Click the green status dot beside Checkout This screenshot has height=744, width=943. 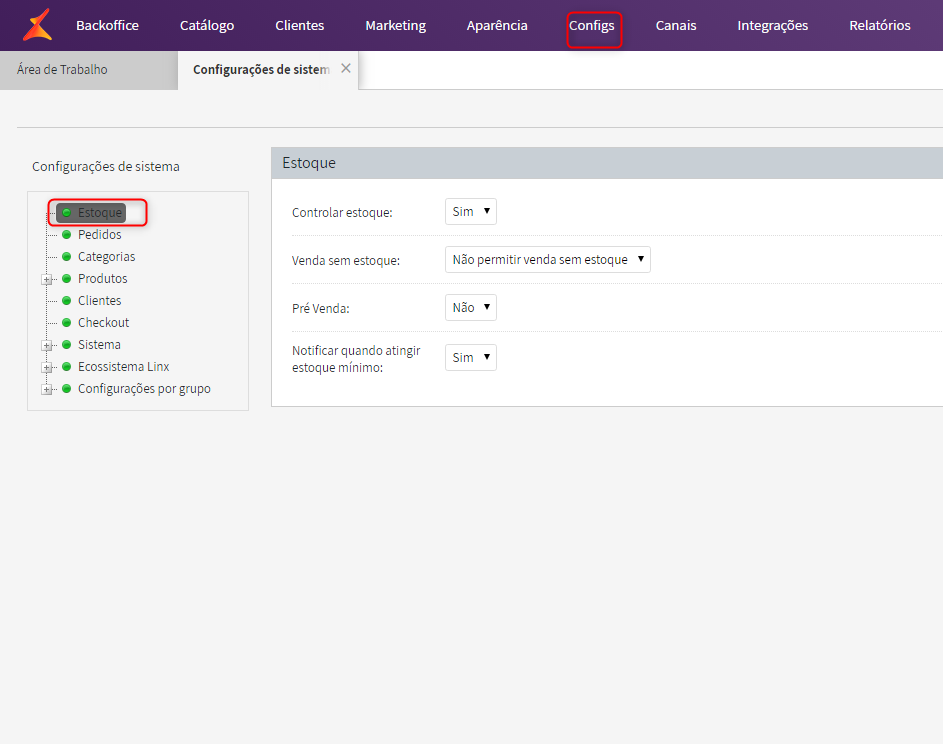(67, 322)
